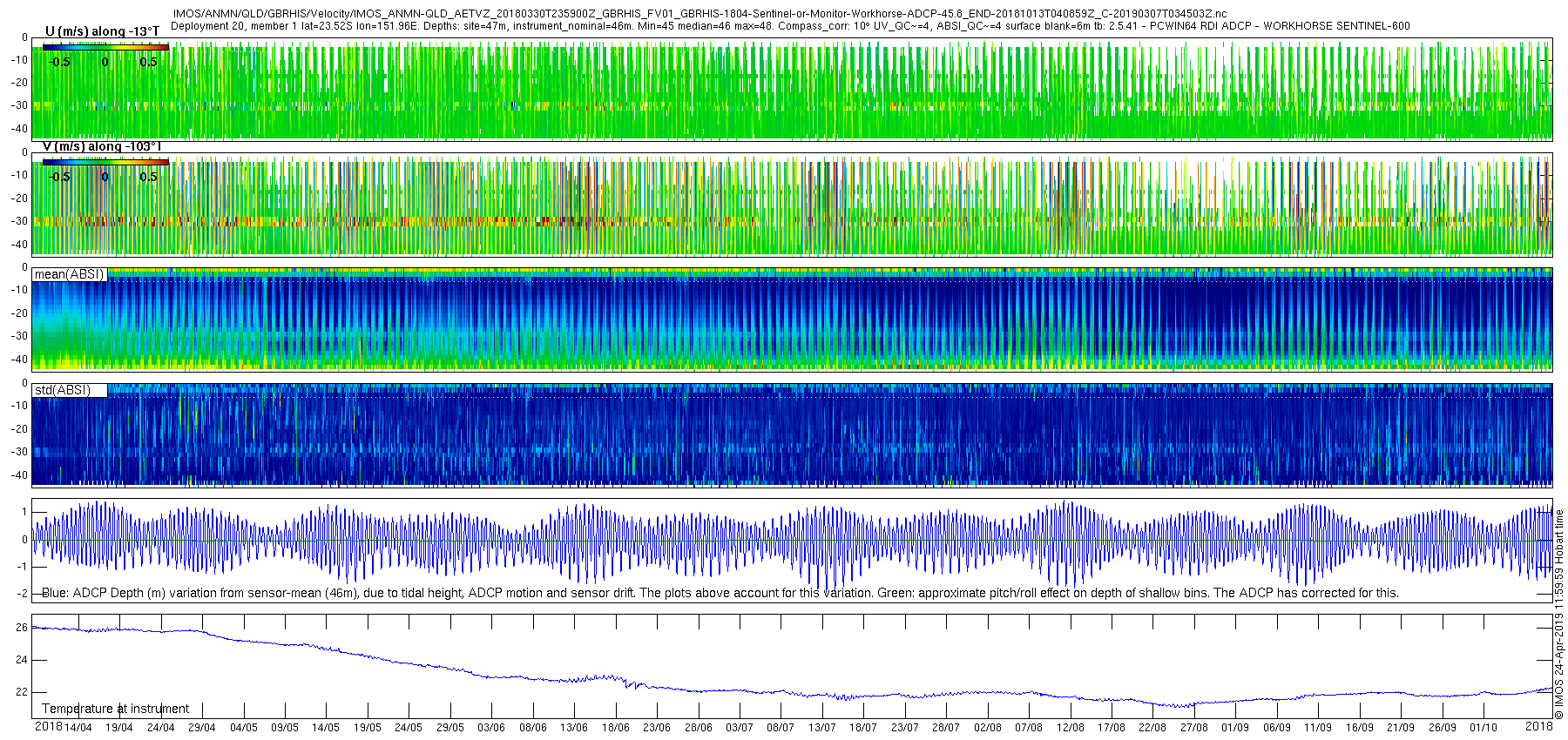Click the '03/06' date tick

[x=491, y=728]
